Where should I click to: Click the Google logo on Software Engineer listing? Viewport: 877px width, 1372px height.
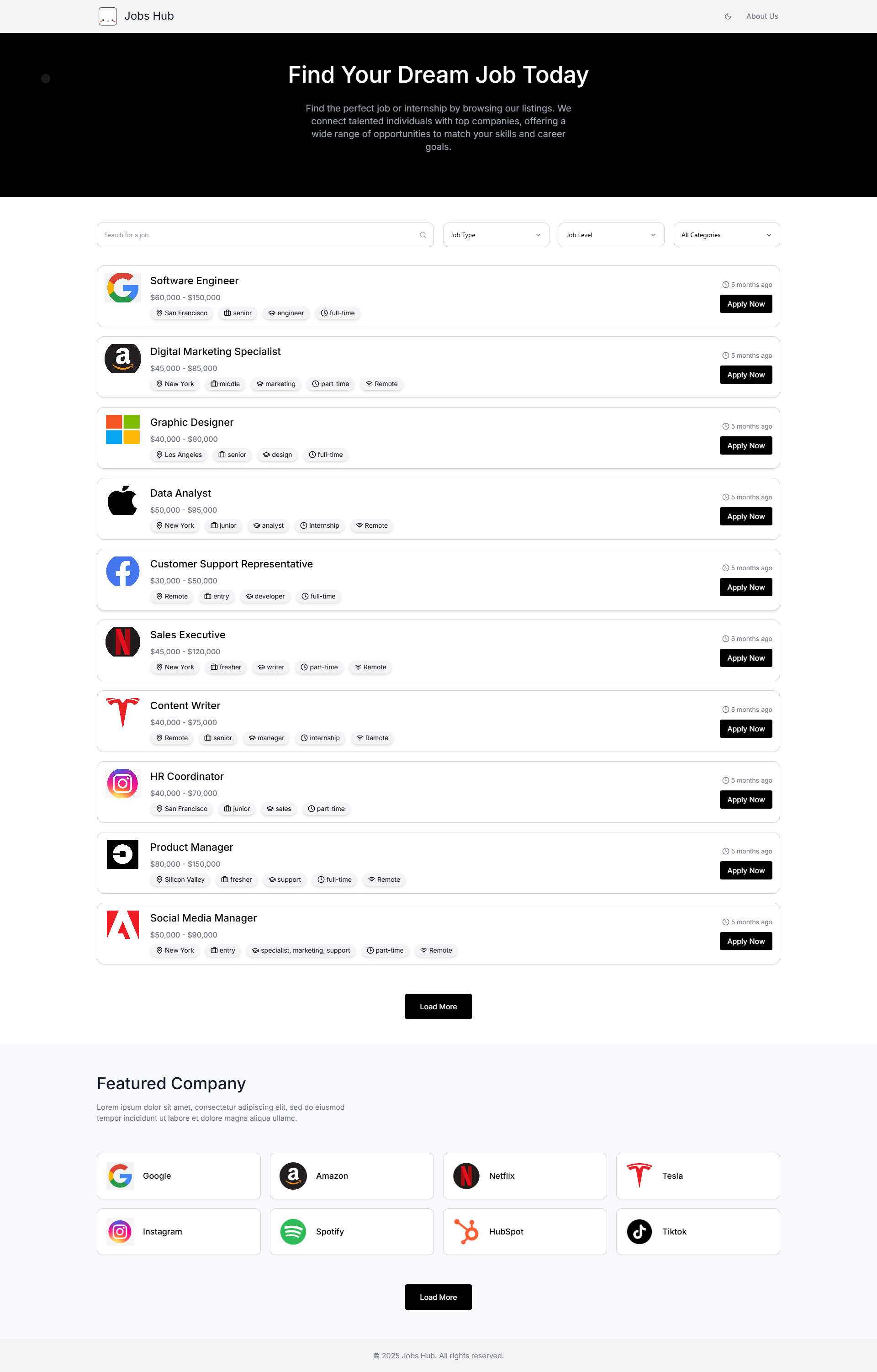tap(123, 288)
